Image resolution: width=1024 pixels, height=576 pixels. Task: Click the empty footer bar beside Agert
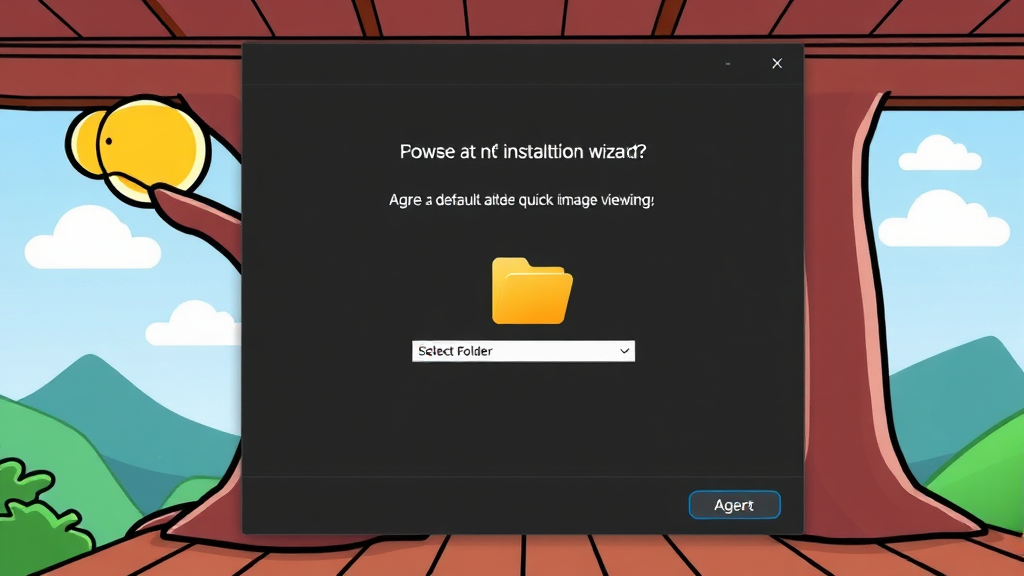(460, 505)
